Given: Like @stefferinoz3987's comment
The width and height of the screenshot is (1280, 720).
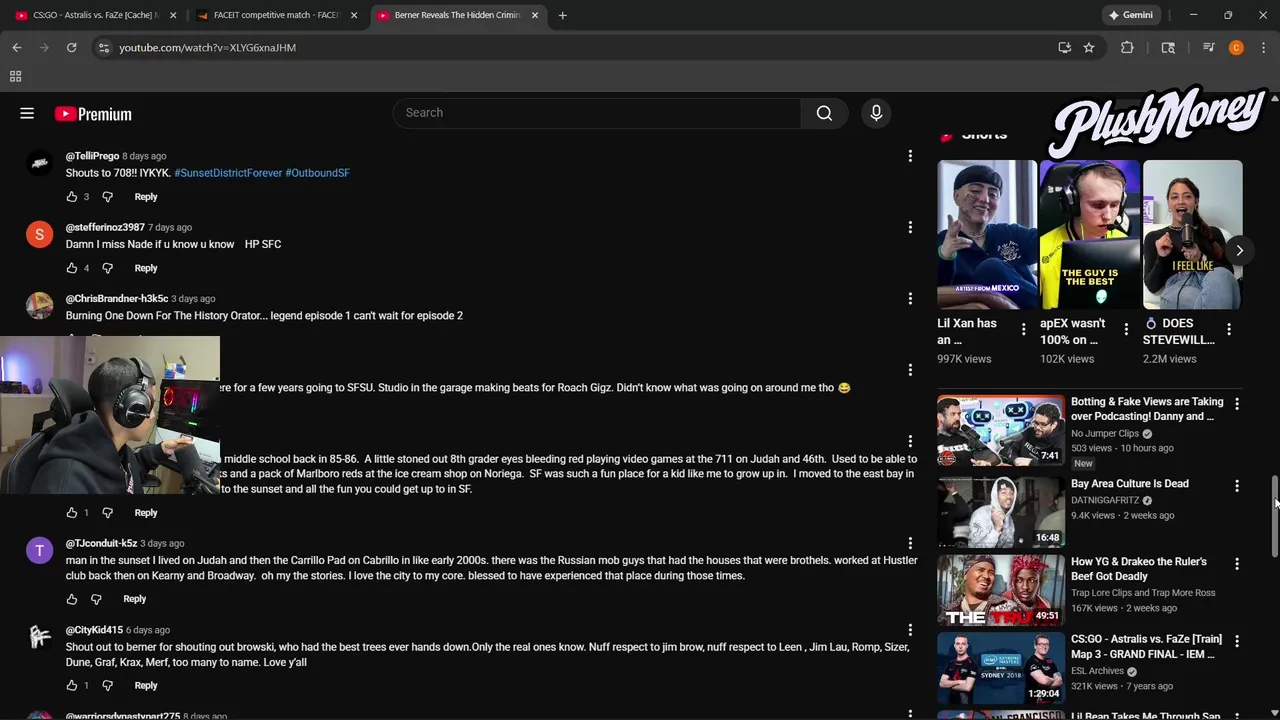Looking at the screenshot, I should (71, 268).
